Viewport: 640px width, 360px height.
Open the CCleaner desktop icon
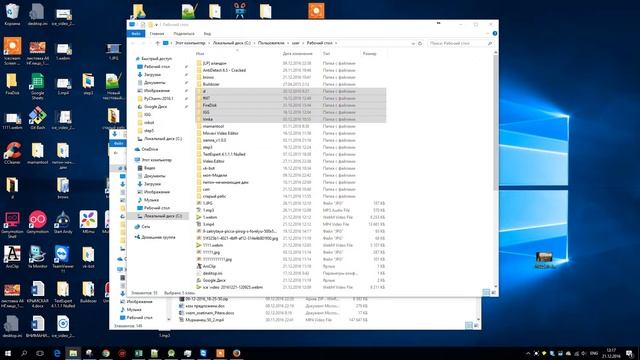point(12,153)
